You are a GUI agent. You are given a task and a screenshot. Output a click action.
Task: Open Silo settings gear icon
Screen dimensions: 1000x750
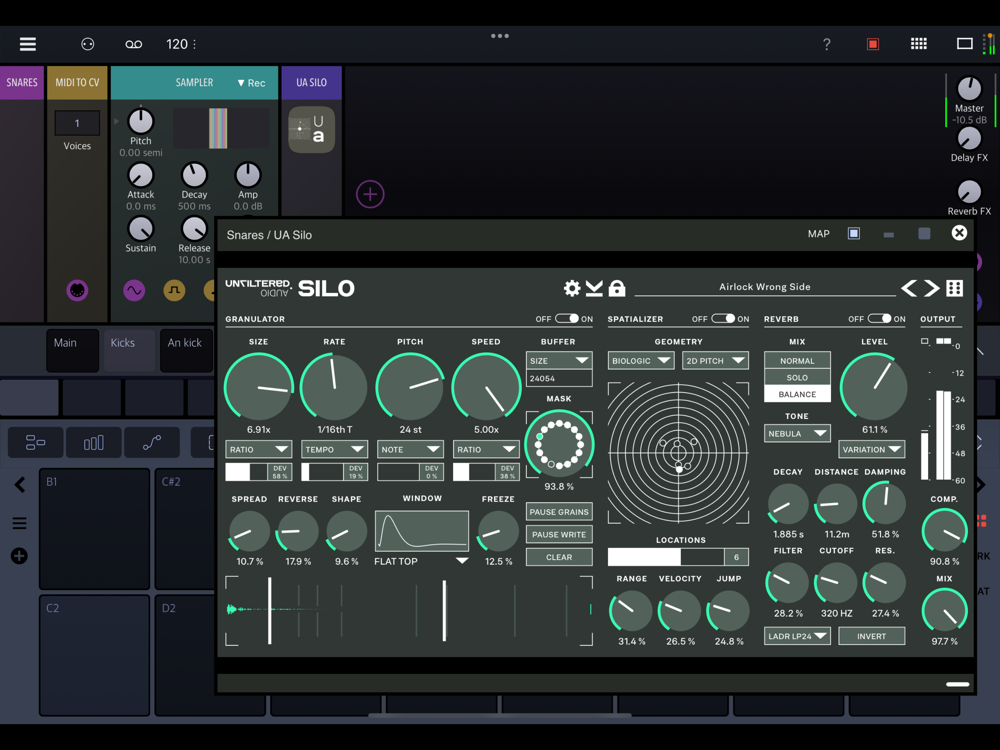point(572,288)
